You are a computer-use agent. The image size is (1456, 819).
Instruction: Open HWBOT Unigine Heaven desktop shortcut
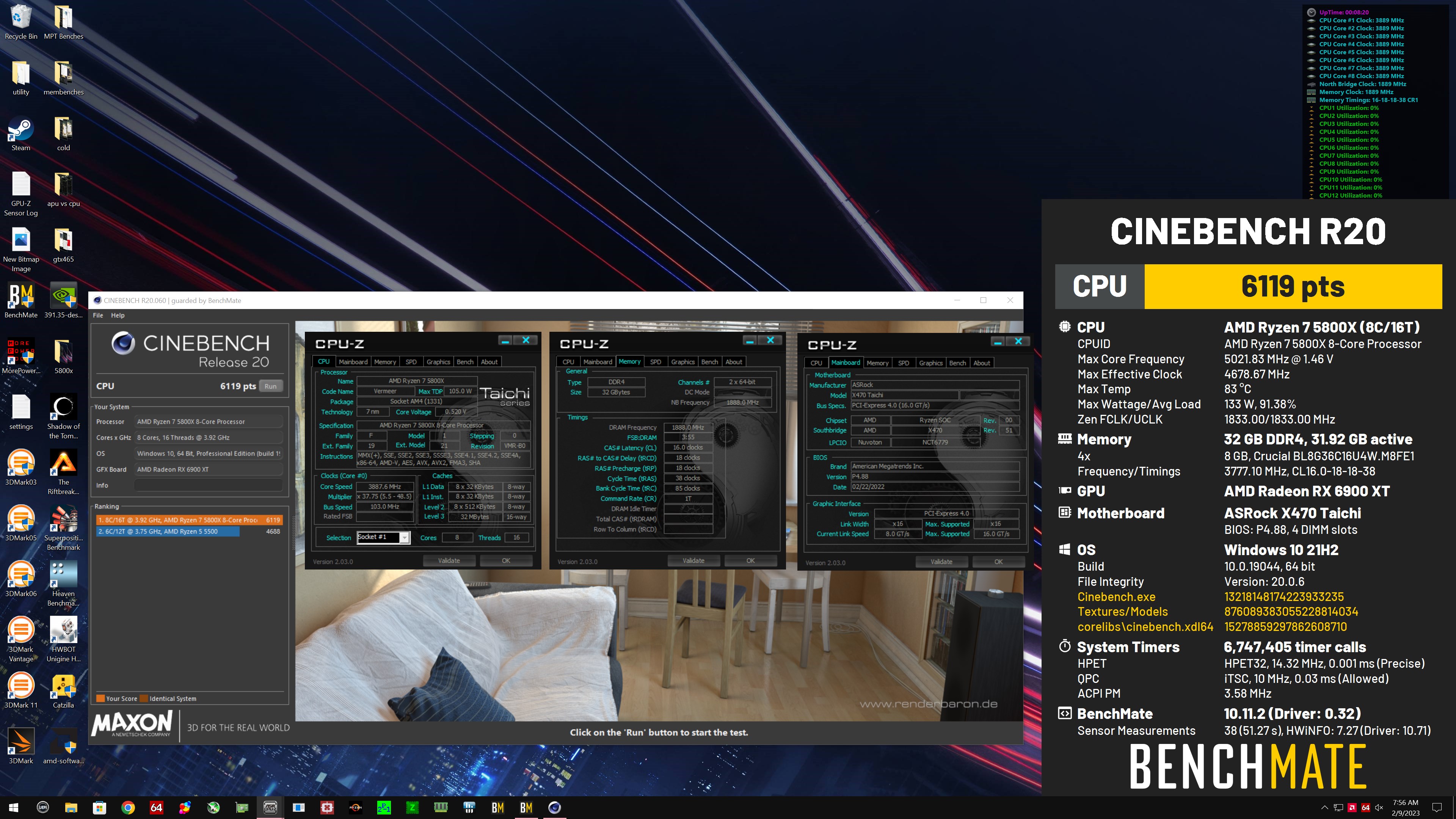[63, 640]
